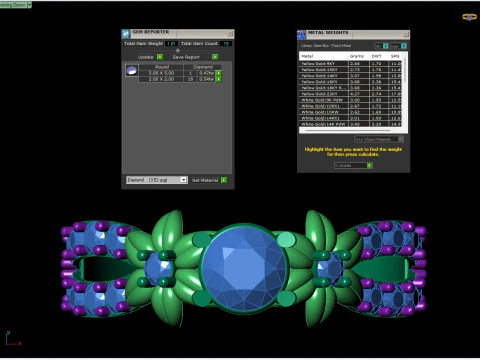Image resolution: width=480 pixels, height=360 pixels.
Task: Click the vertical scrollbar in the metal list
Action: tap(405, 71)
